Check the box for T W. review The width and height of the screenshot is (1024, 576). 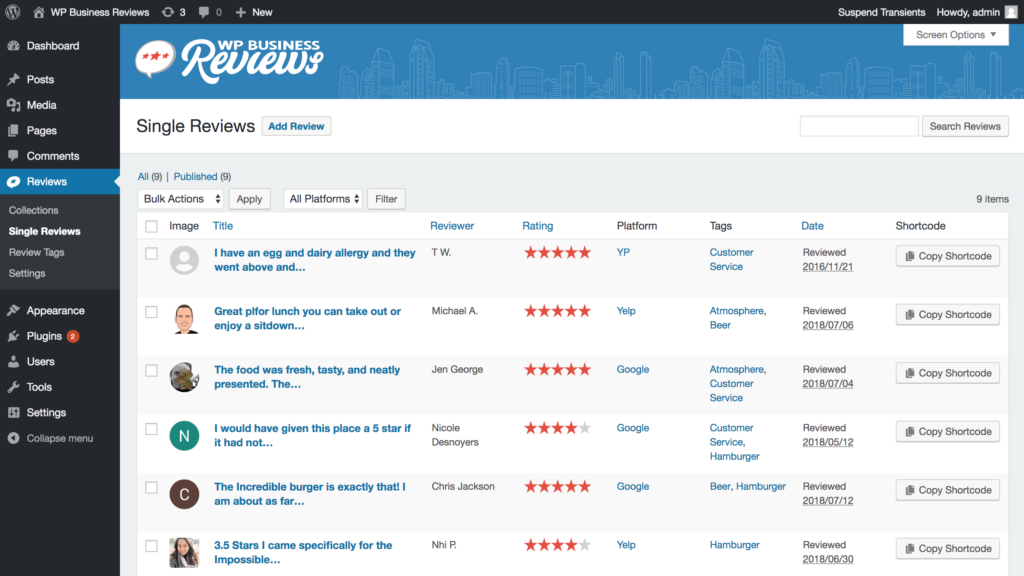(152, 253)
